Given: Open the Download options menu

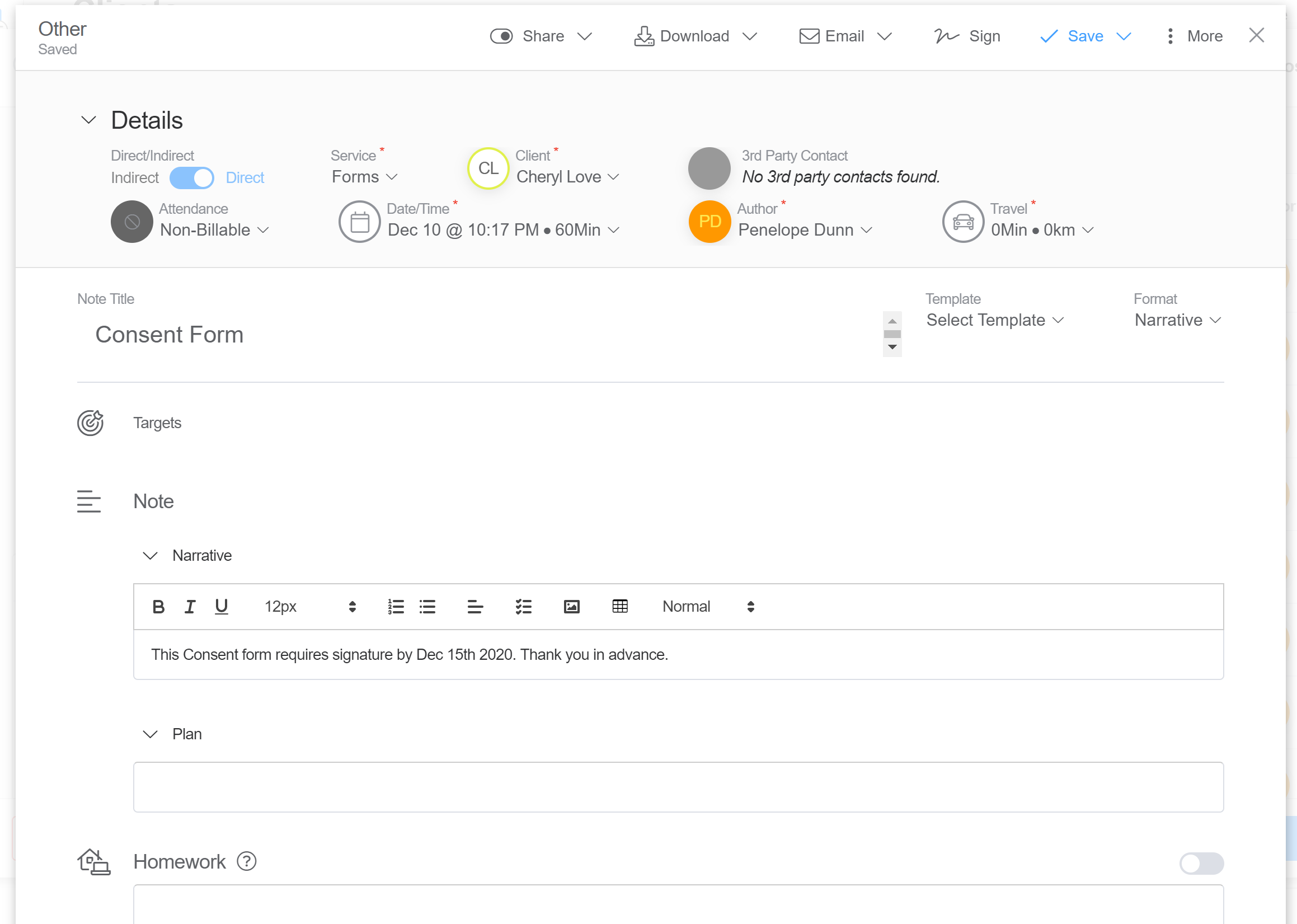Looking at the screenshot, I should click(750, 36).
